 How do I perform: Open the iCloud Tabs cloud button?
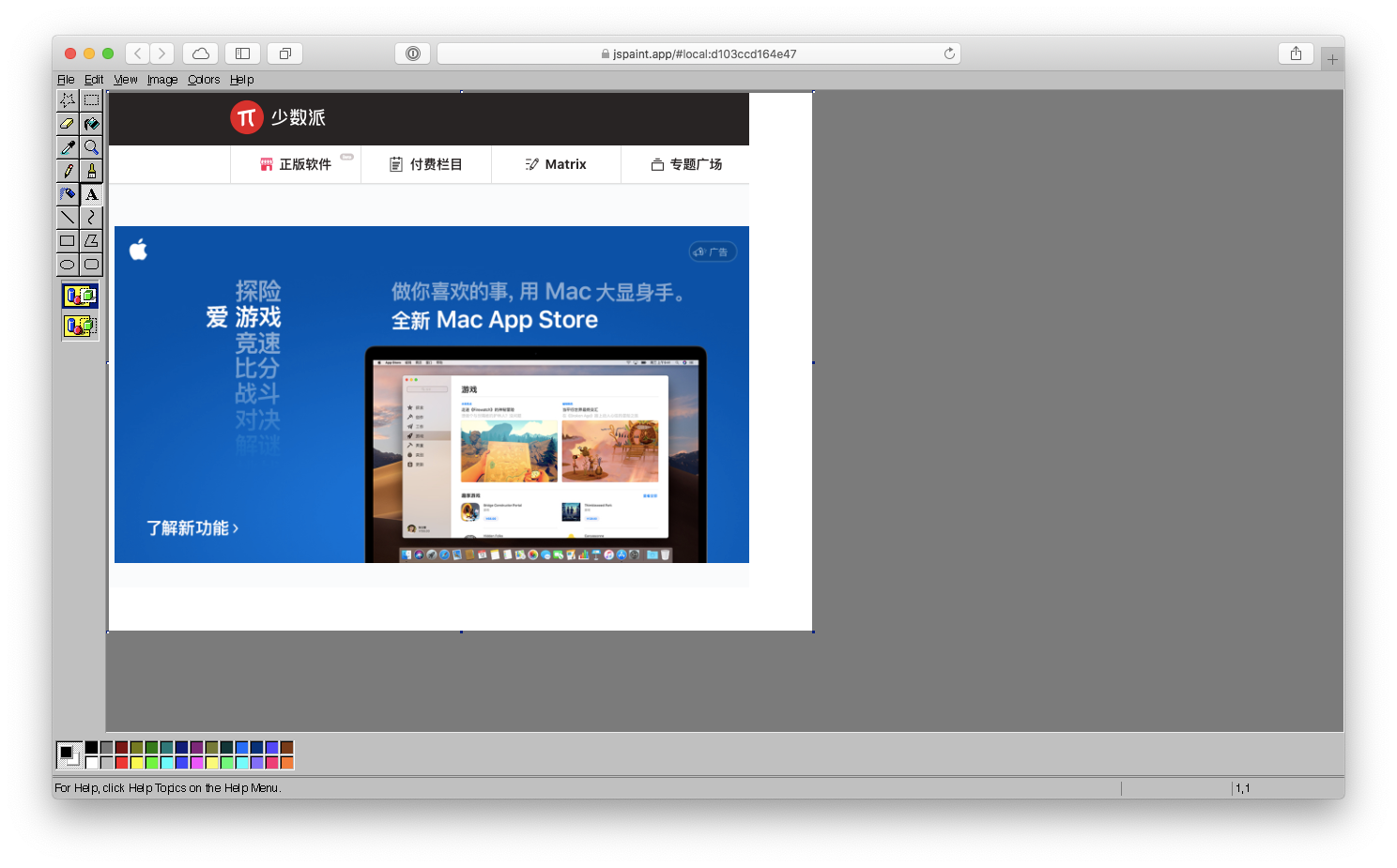pyautogui.click(x=201, y=53)
